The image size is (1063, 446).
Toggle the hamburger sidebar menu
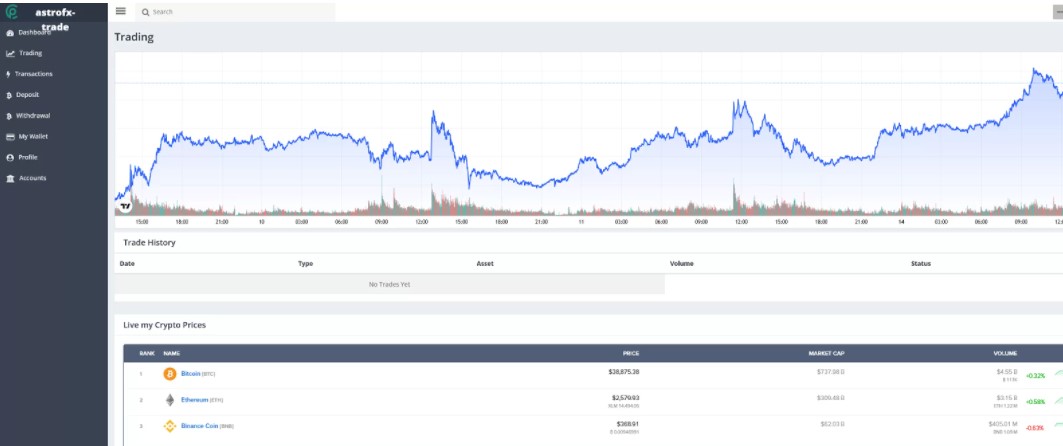pos(121,11)
